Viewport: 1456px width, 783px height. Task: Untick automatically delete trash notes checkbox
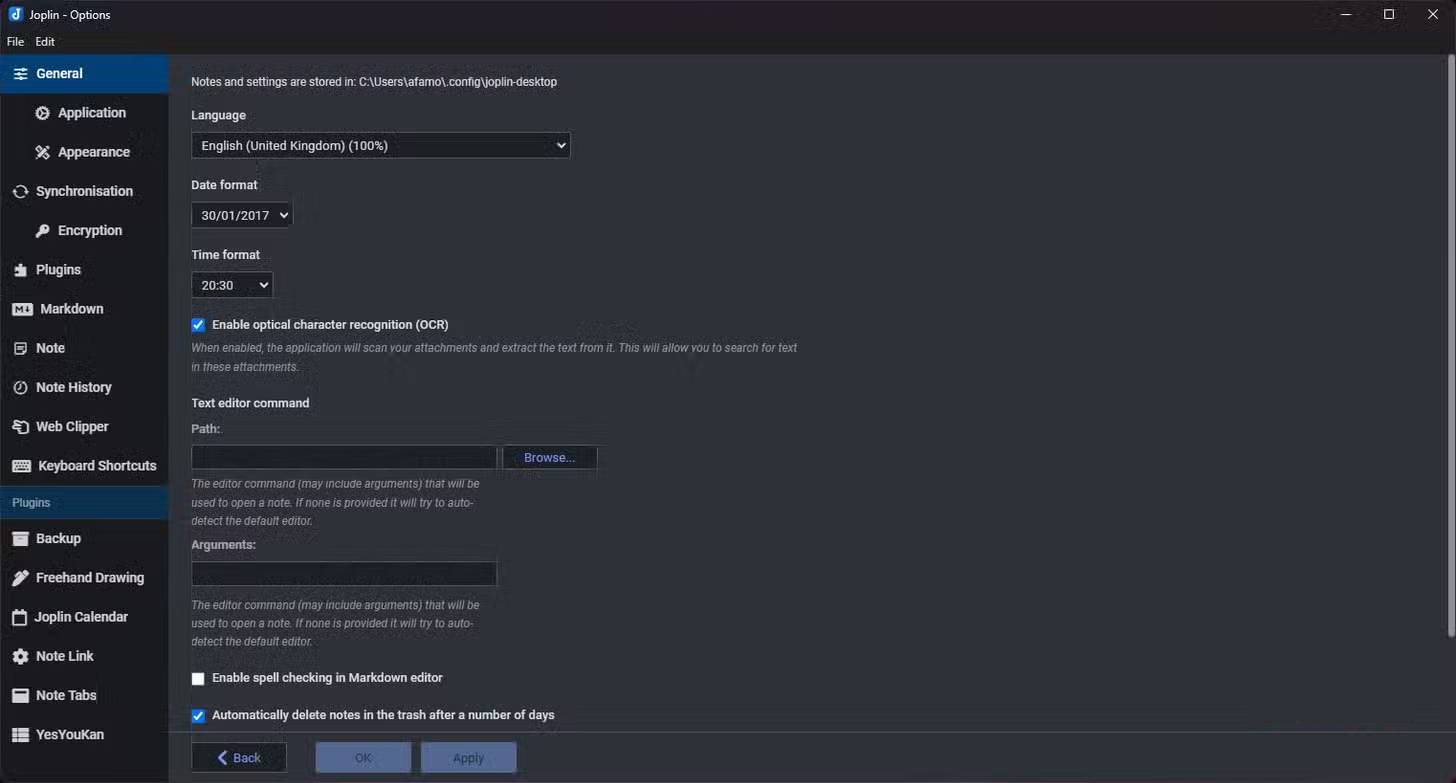(x=198, y=716)
